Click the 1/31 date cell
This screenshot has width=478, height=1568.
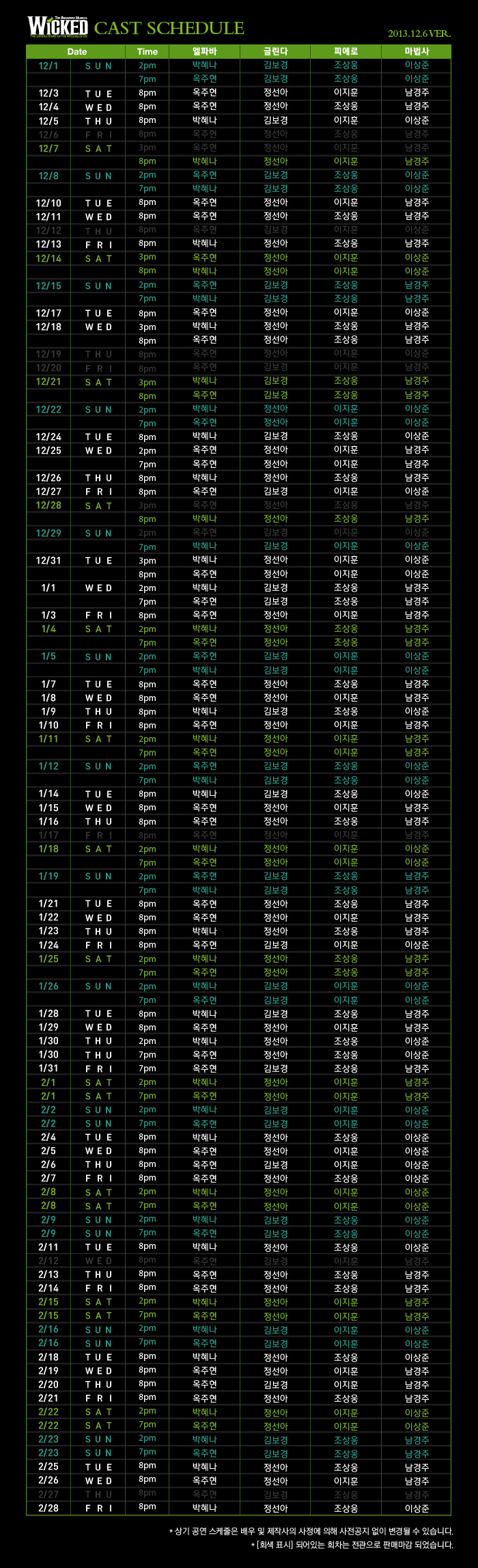[48, 1068]
